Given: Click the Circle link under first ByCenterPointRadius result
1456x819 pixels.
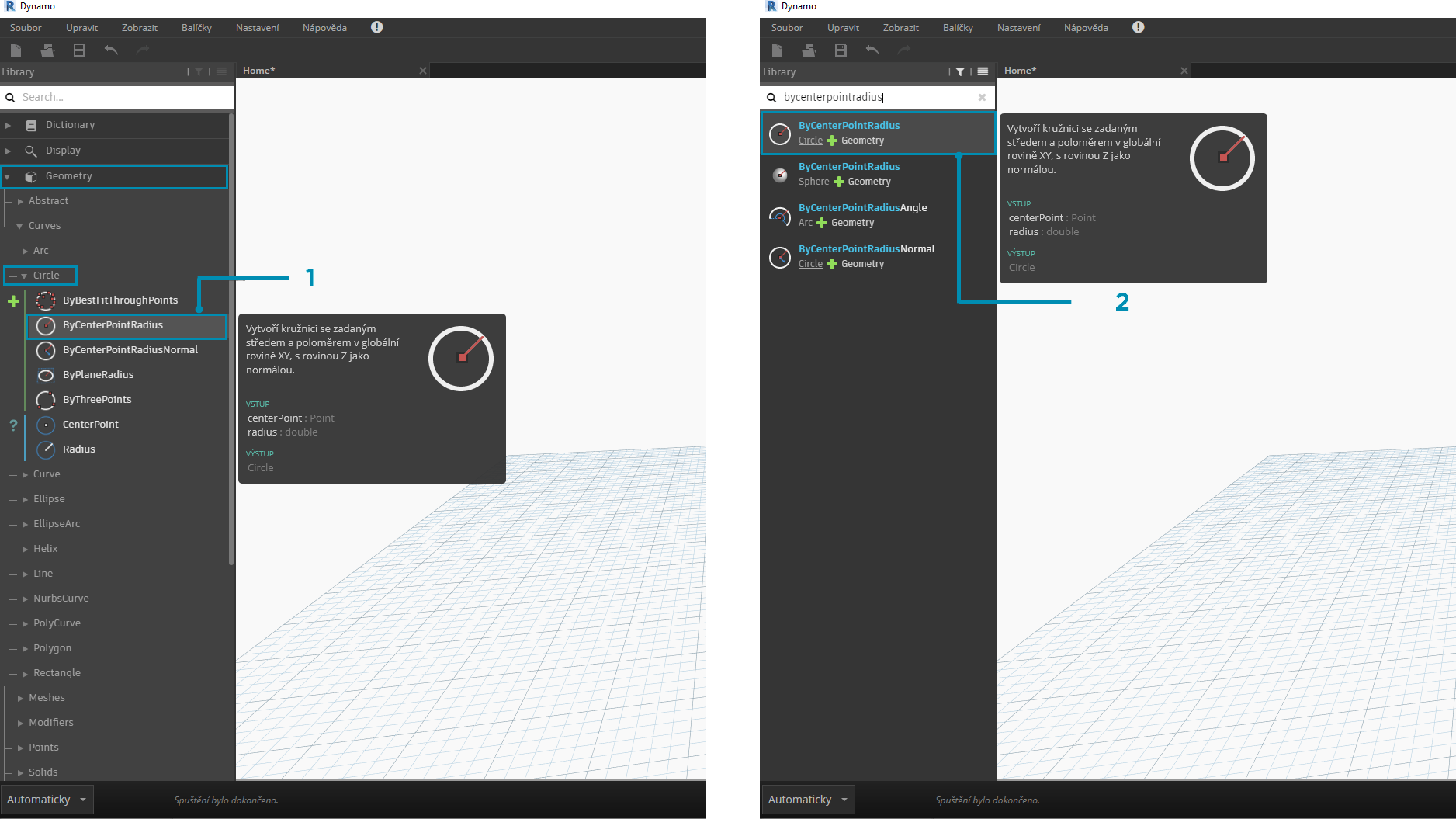Looking at the screenshot, I should coord(810,141).
